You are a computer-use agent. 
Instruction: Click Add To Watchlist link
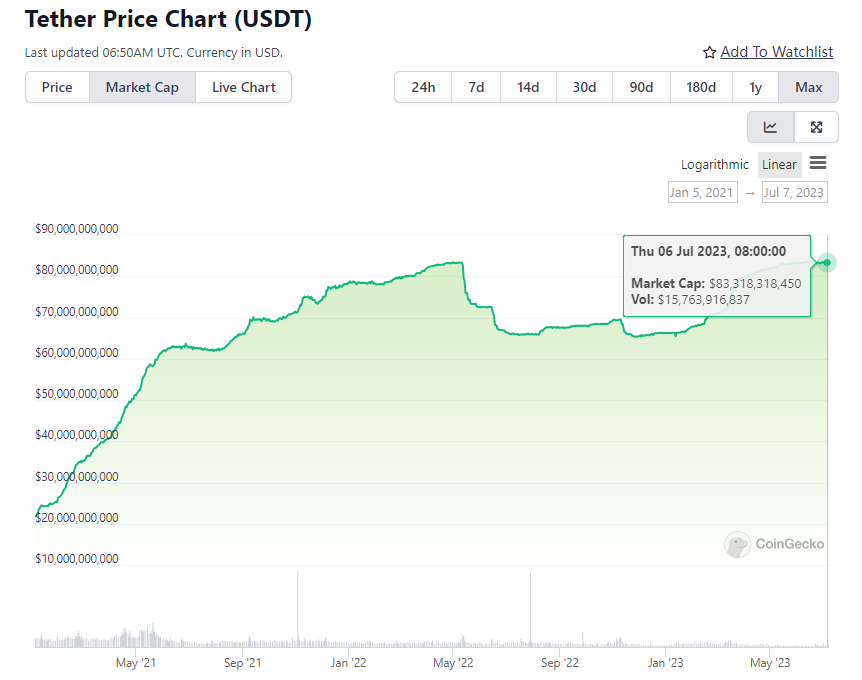pyautogui.click(x=776, y=52)
